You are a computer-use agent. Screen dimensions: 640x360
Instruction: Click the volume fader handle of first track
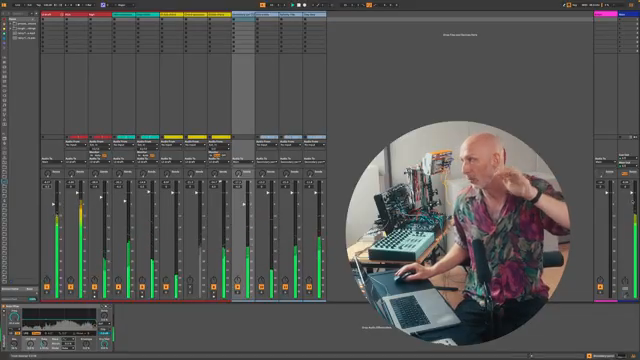tap(53, 204)
